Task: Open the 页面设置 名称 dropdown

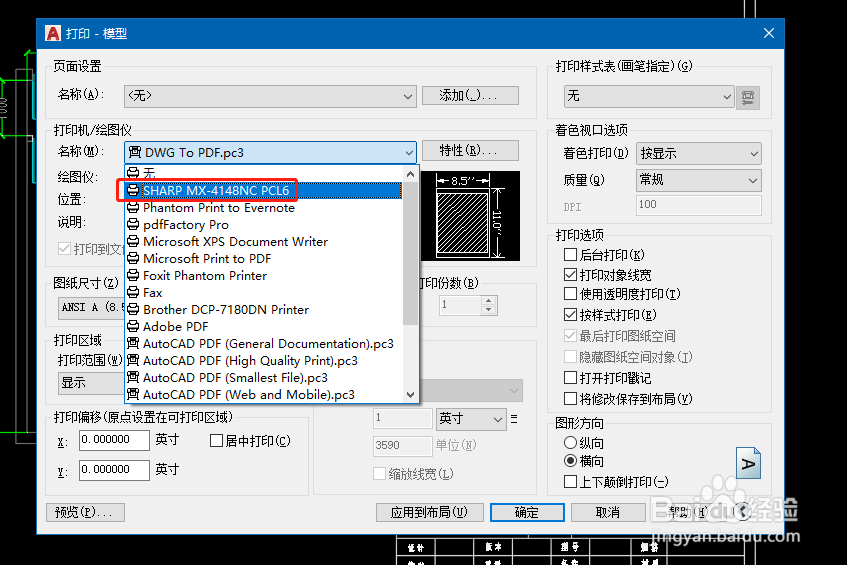Action: pos(270,96)
